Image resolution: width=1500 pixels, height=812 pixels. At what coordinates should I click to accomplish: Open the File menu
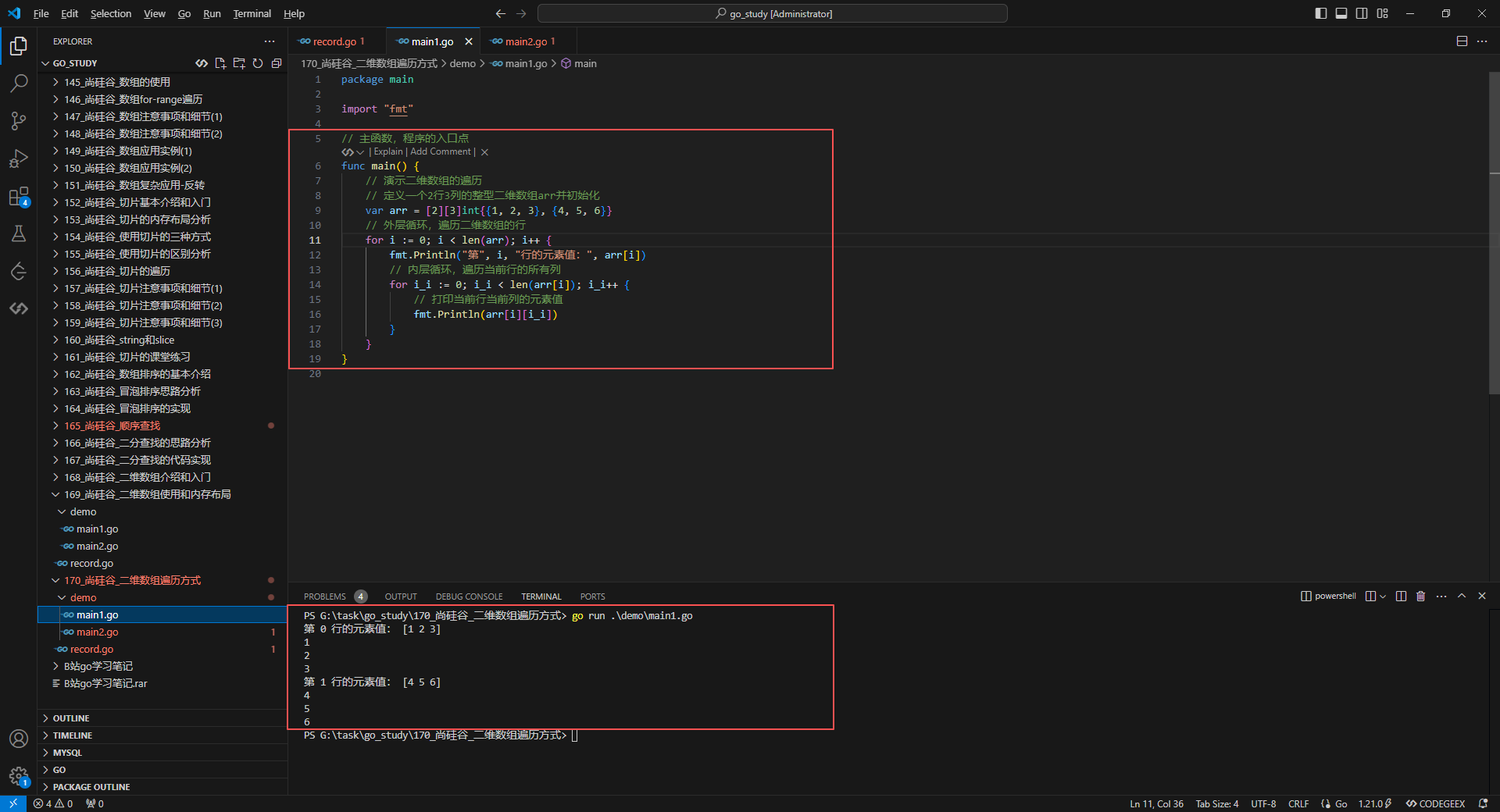[41, 13]
